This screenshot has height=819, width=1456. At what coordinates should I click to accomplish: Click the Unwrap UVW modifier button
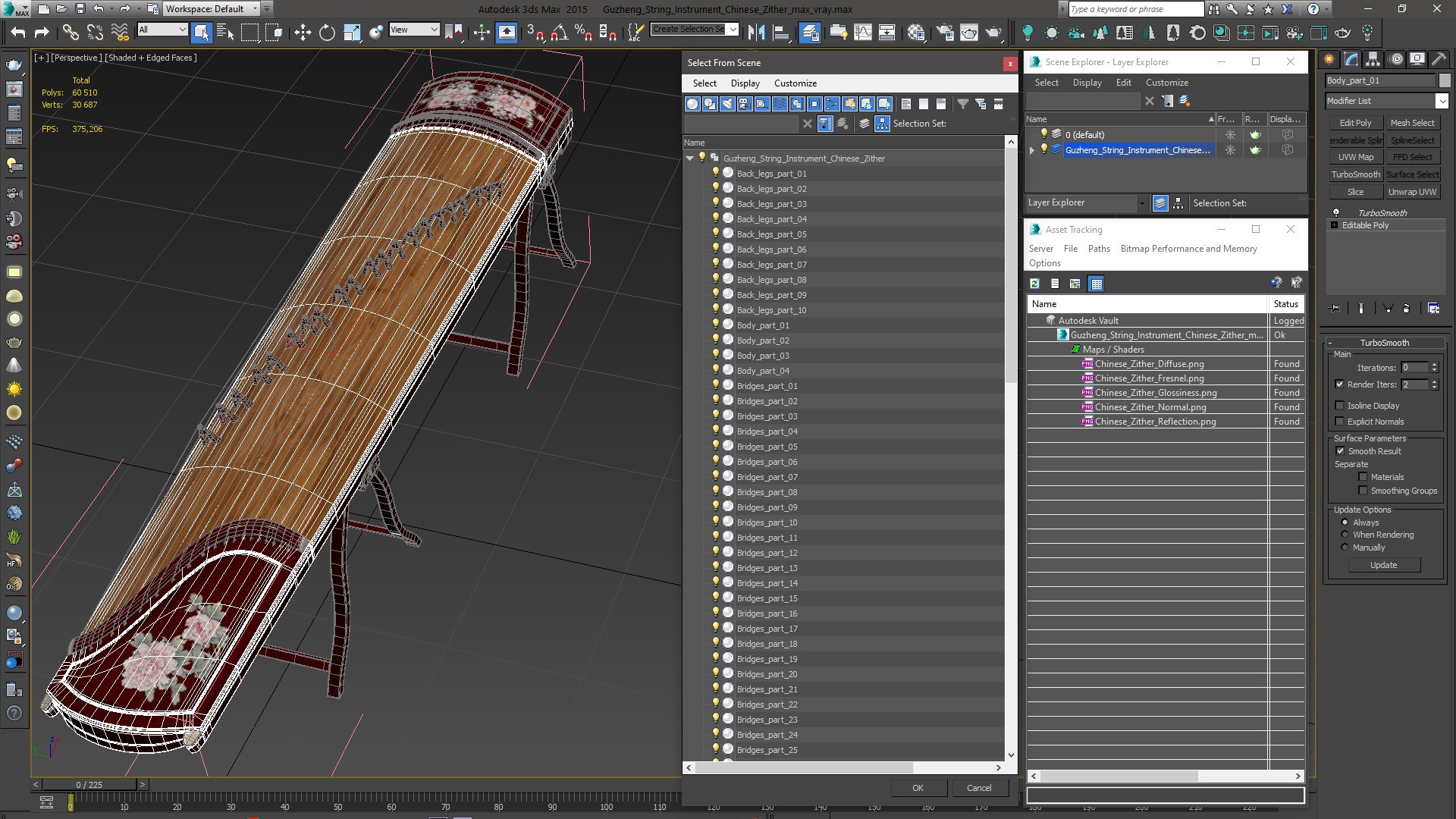pos(1412,192)
